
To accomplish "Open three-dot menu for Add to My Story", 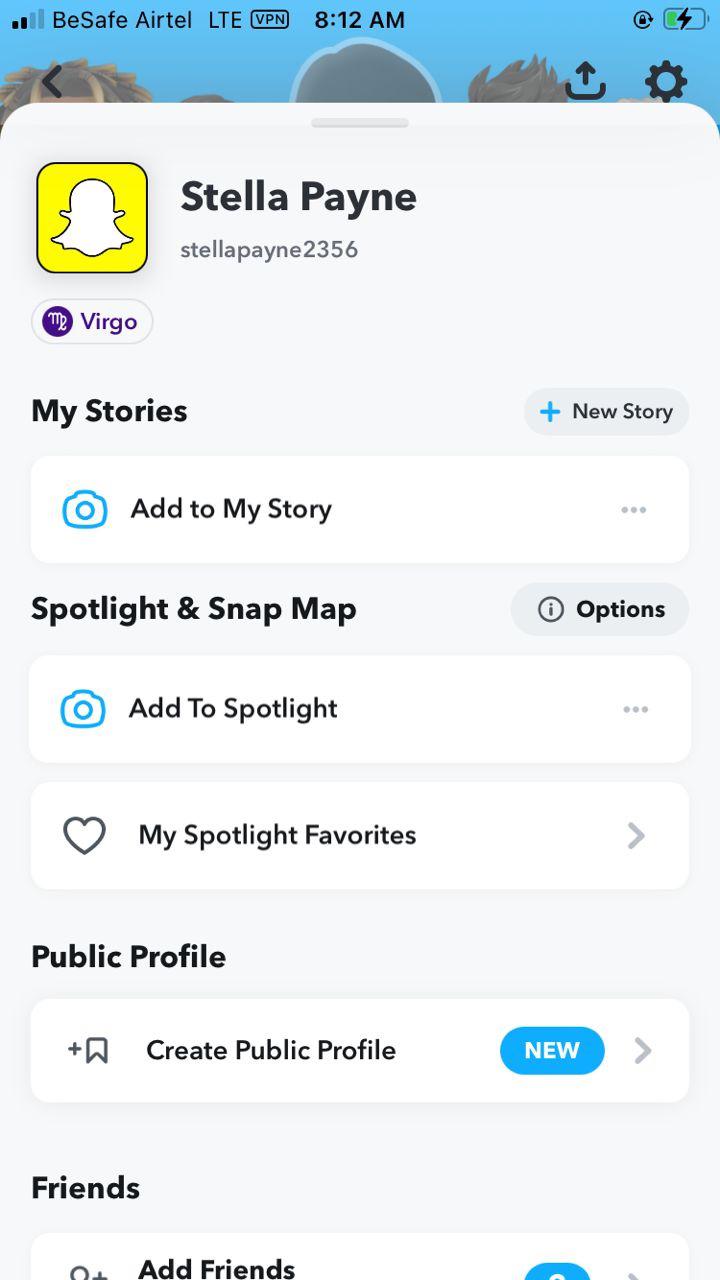I will point(634,510).
